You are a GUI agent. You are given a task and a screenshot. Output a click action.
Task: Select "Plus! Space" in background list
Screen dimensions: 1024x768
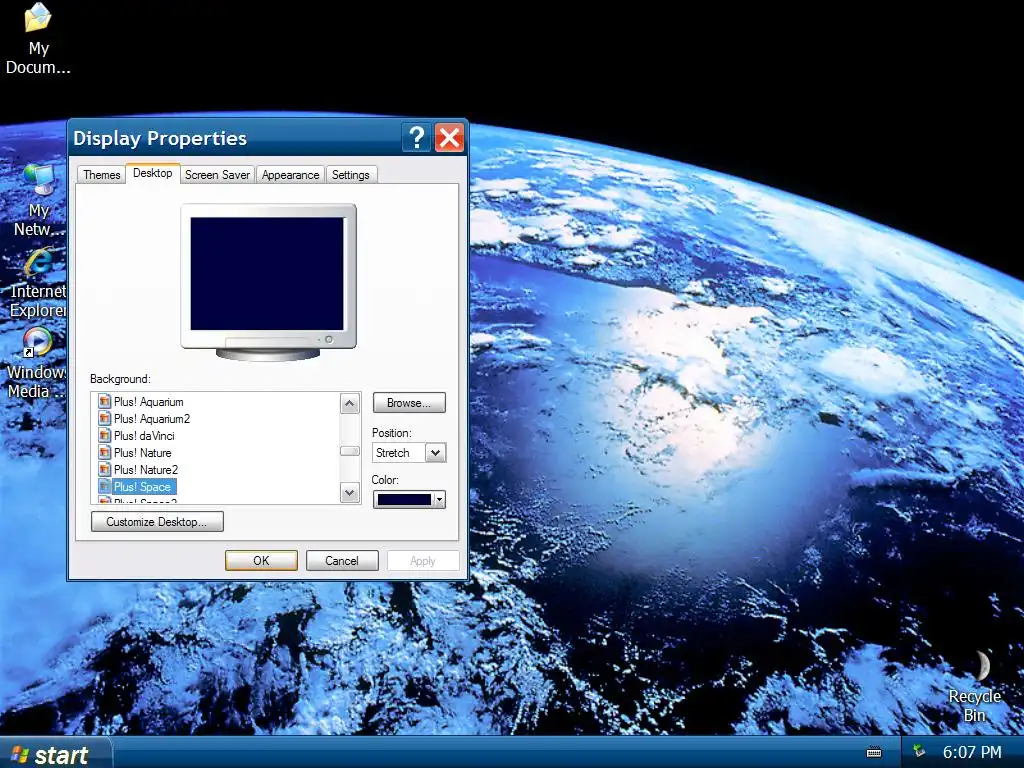click(x=142, y=487)
